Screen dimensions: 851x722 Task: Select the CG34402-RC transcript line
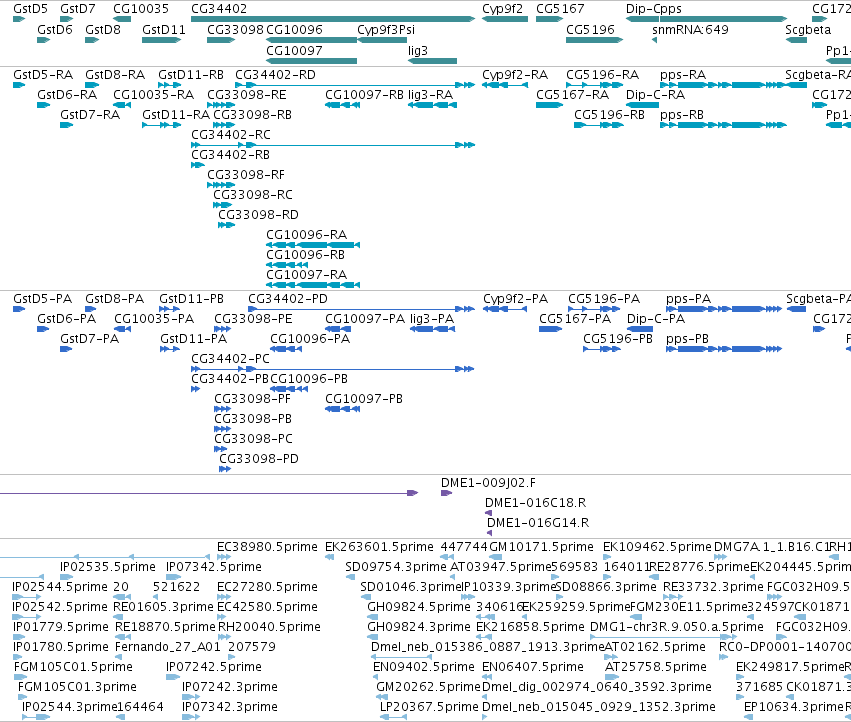333,145
